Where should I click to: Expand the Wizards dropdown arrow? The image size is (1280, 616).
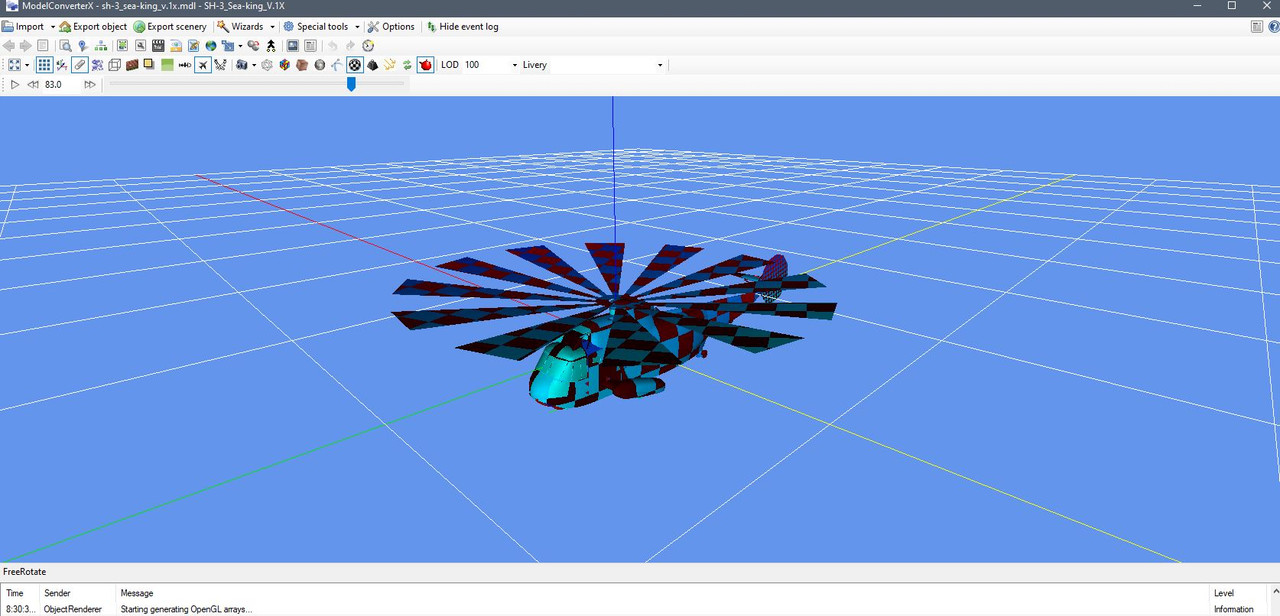(272, 27)
